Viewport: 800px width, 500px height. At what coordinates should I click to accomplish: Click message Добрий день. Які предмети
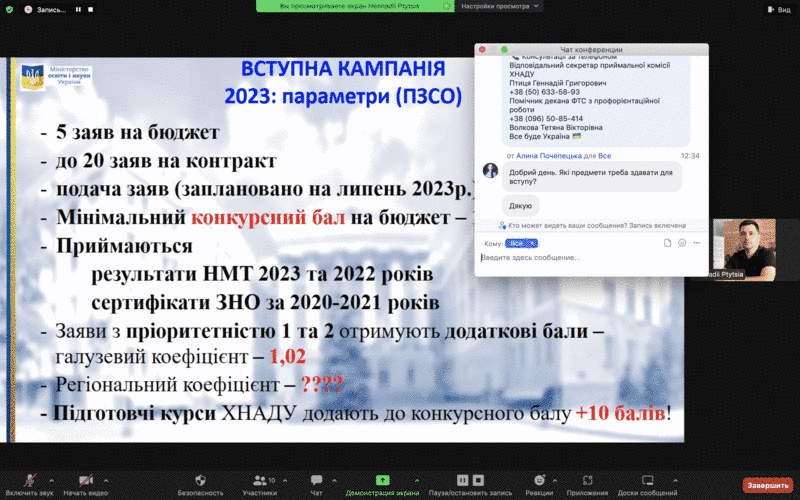tap(591, 177)
